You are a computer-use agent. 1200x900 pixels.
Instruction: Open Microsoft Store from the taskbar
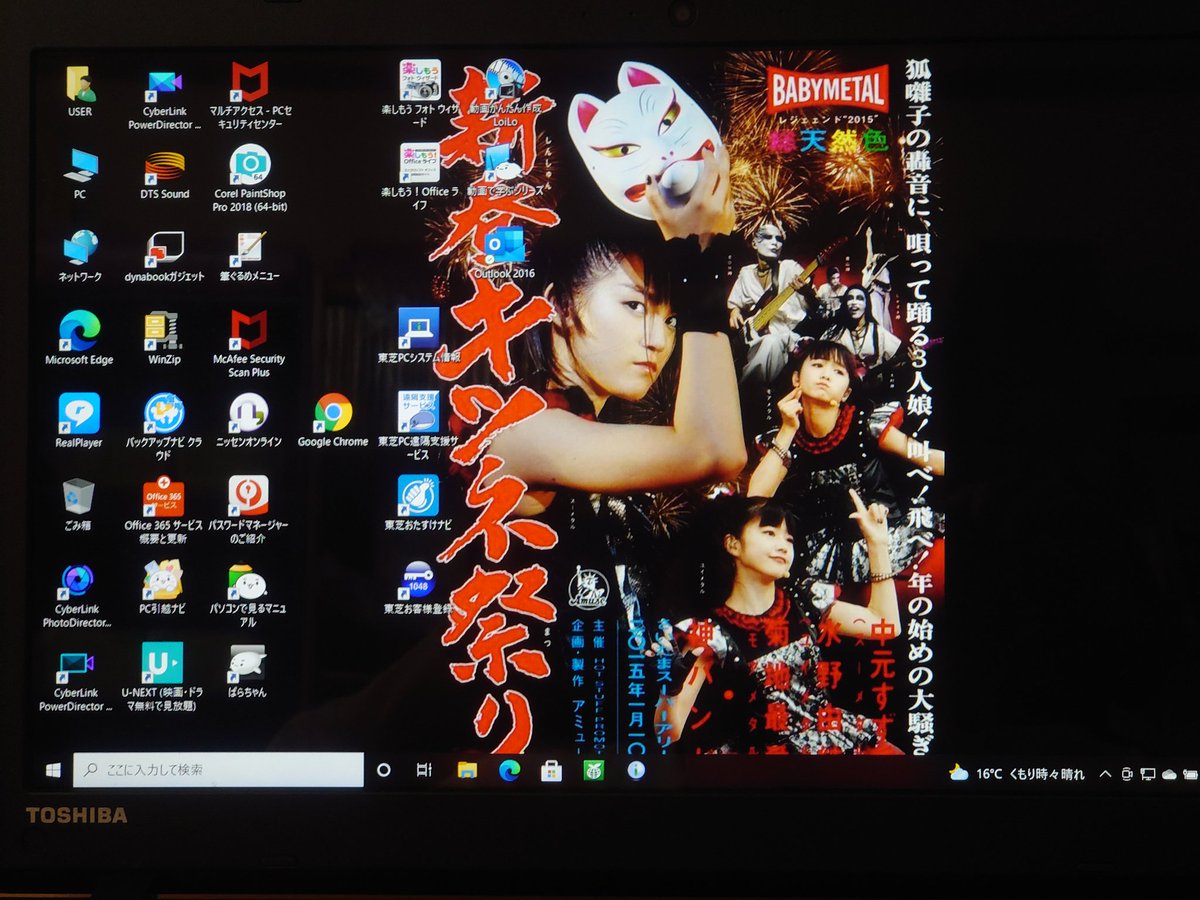pos(551,770)
